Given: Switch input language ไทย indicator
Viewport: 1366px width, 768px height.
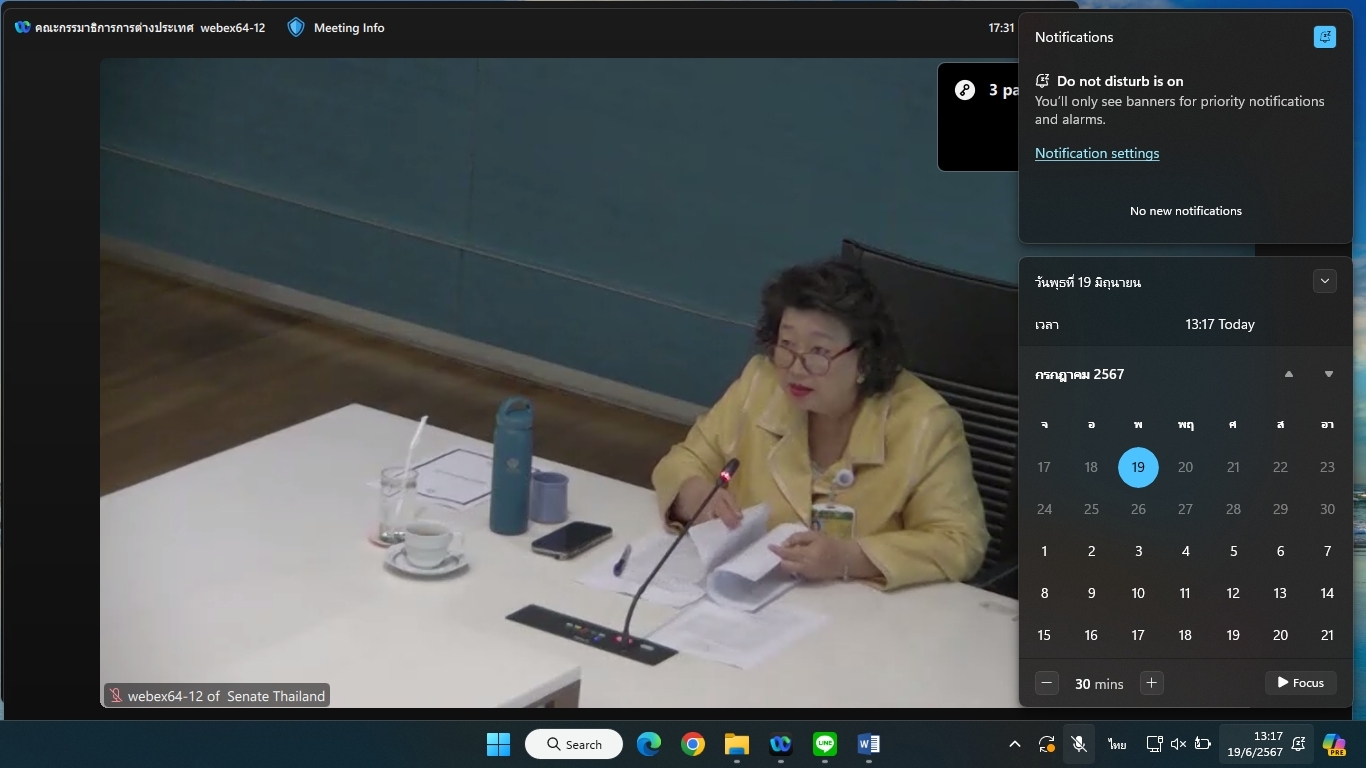Looking at the screenshot, I should coord(1117,744).
